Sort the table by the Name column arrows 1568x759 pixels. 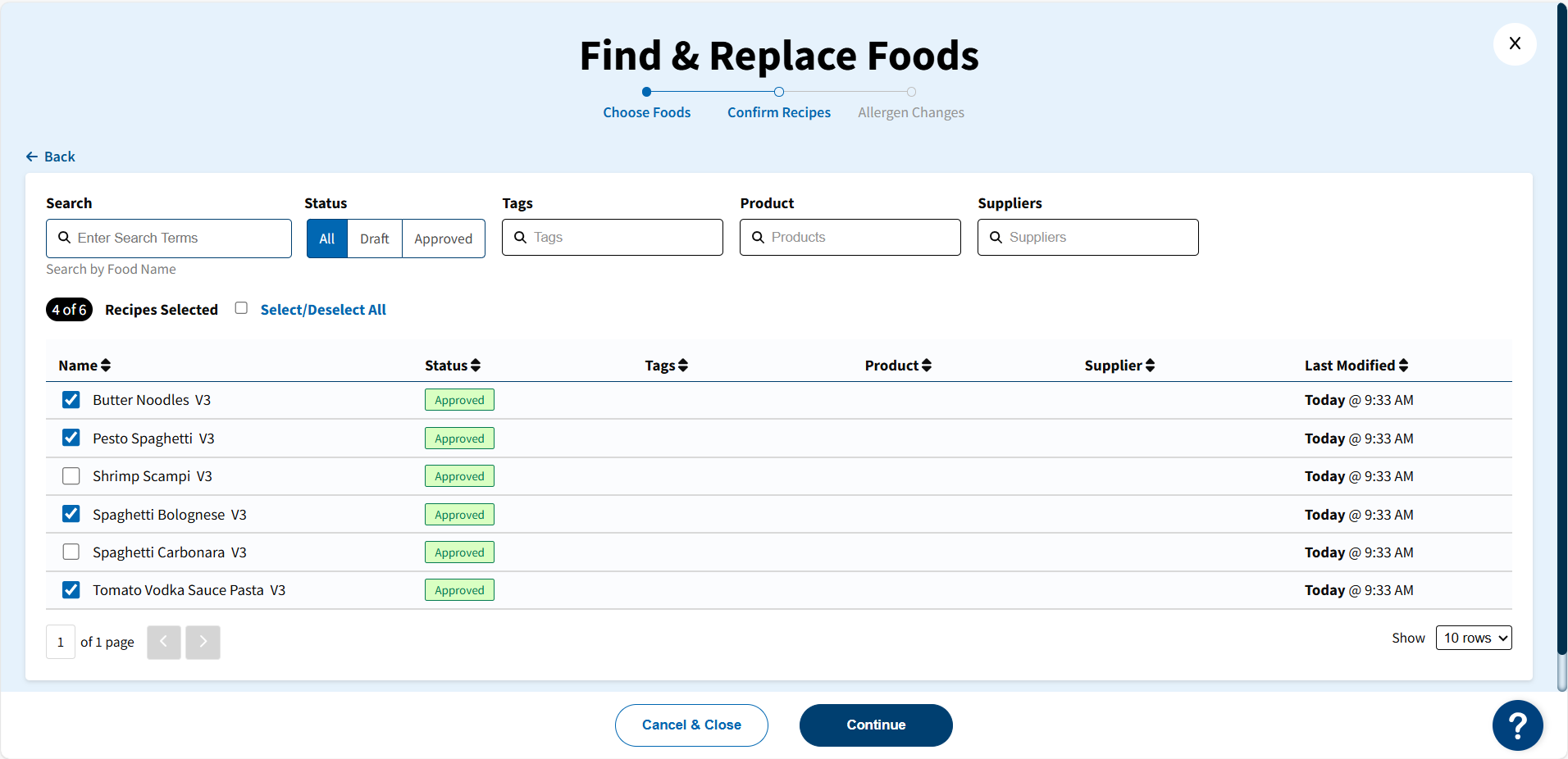[105, 365]
